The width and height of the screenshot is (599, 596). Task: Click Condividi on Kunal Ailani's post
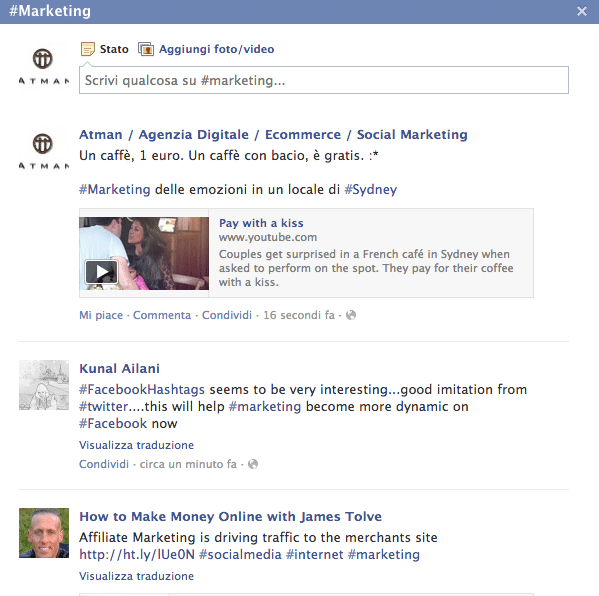pos(104,464)
